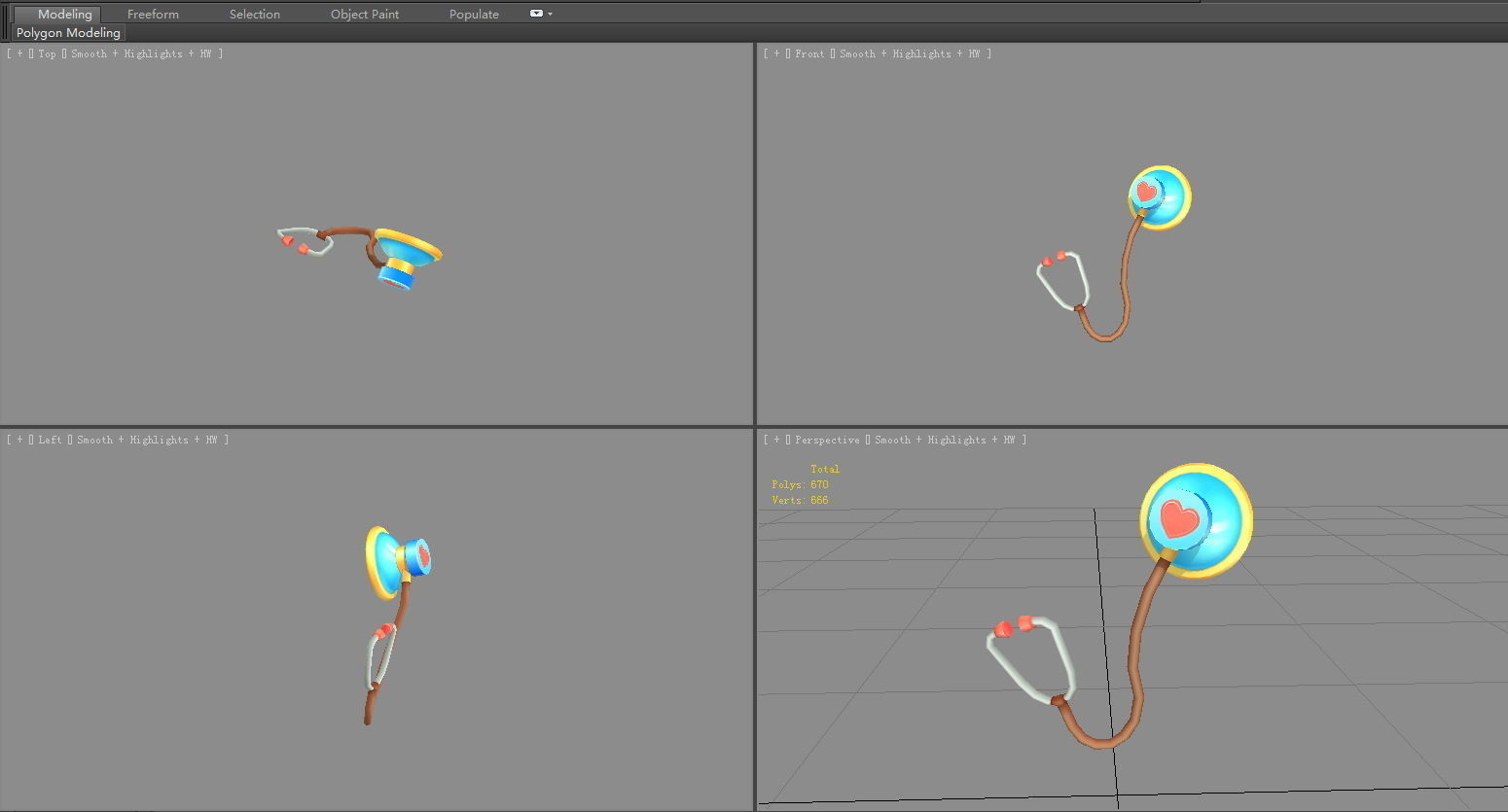The image size is (1508, 812).
Task: Open the ribbon configuration dropdown arrow
Action: point(549,14)
